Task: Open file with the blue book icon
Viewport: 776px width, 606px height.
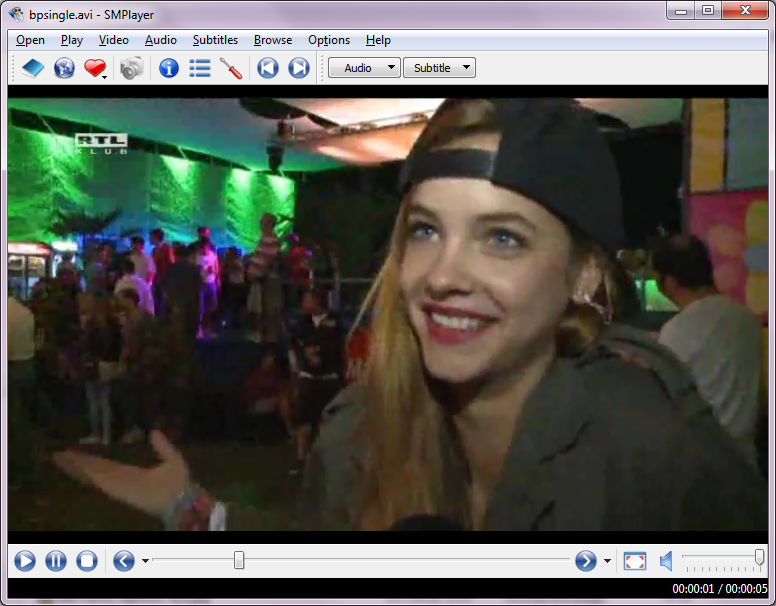Action: [33, 68]
